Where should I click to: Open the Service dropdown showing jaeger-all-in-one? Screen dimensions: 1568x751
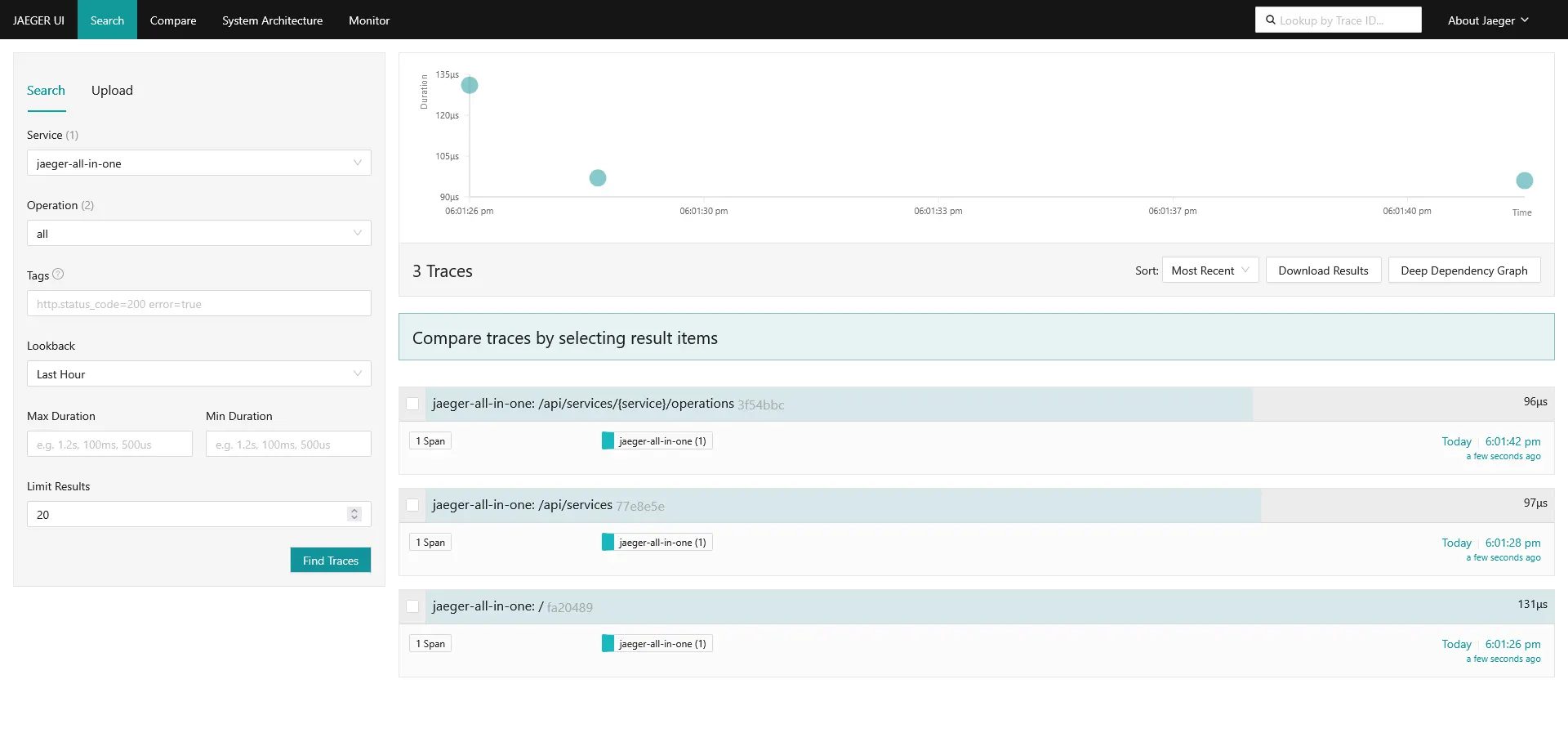tap(198, 163)
